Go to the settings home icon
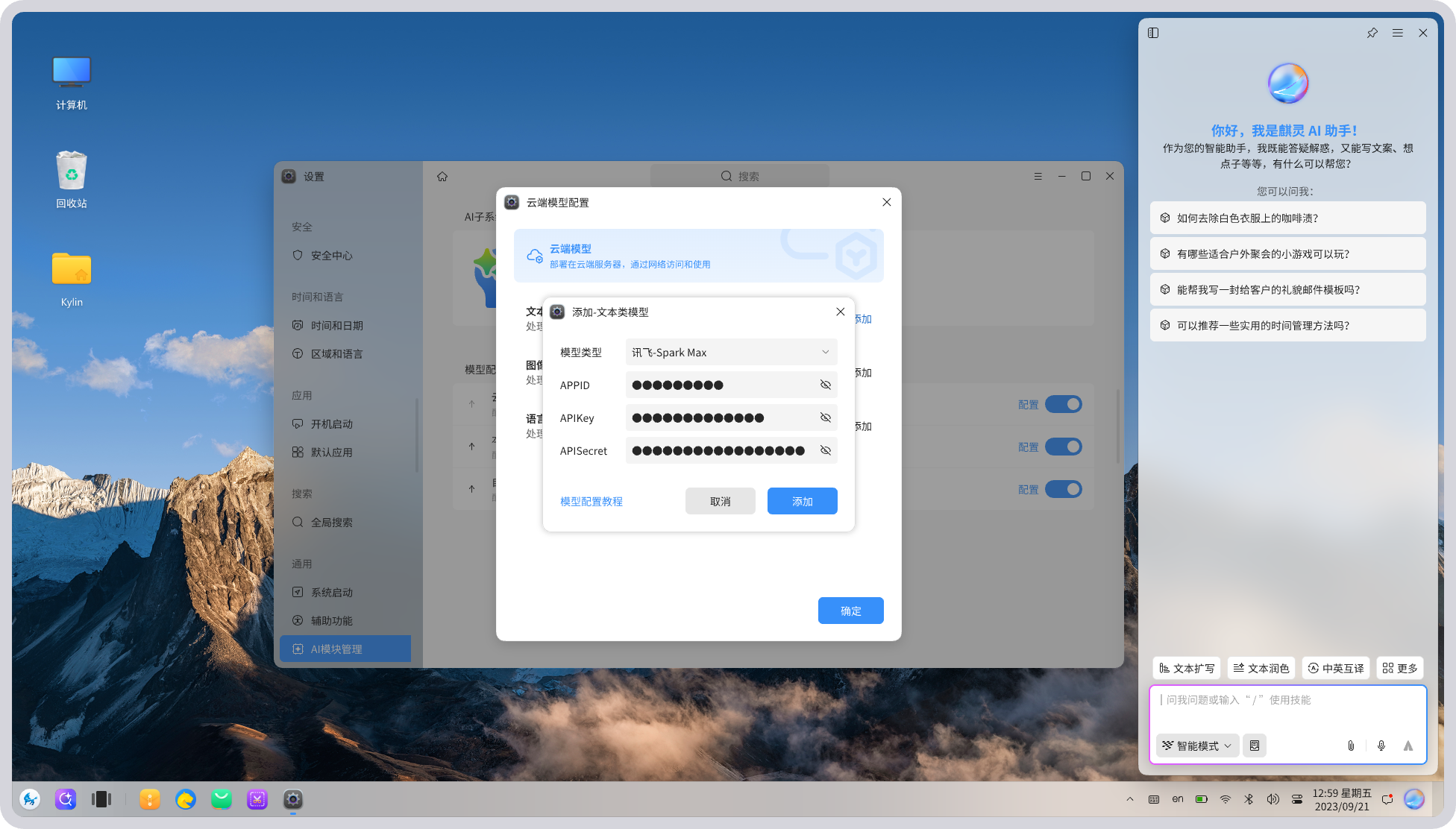The height and width of the screenshot is (829, 1456). point(442,176)
